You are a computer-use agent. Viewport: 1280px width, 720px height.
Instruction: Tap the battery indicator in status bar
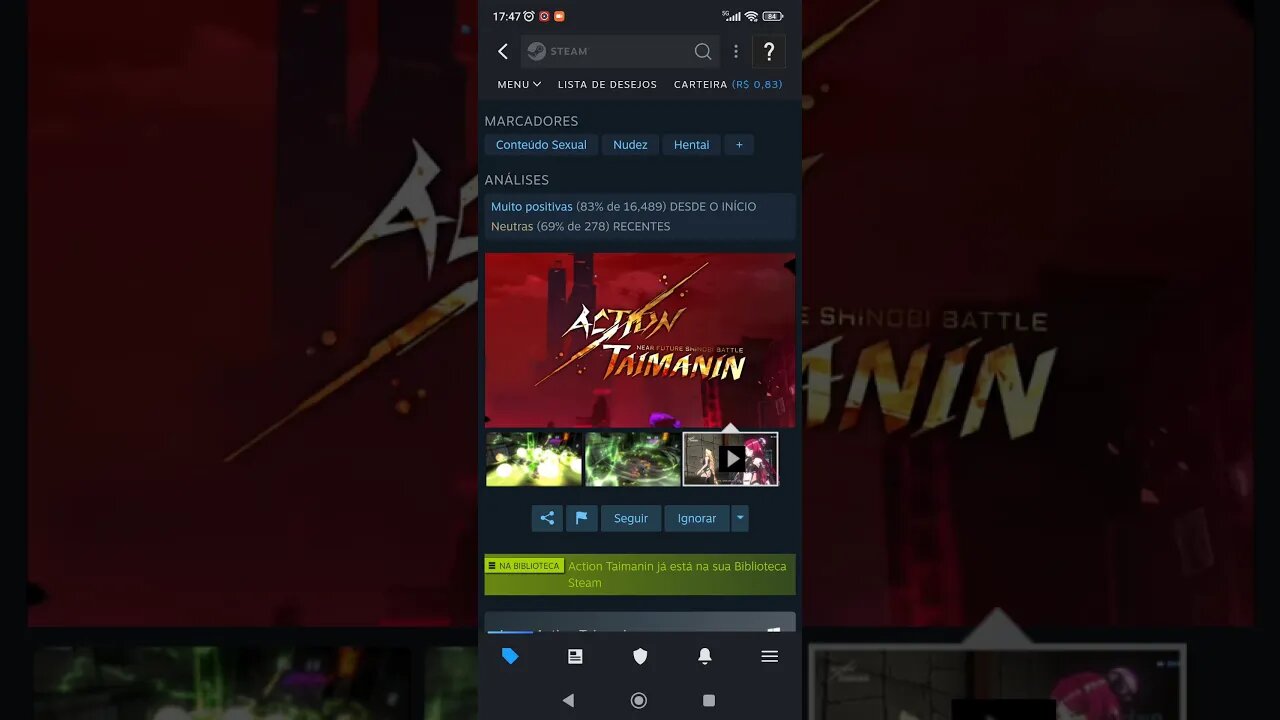click(773, 16)
